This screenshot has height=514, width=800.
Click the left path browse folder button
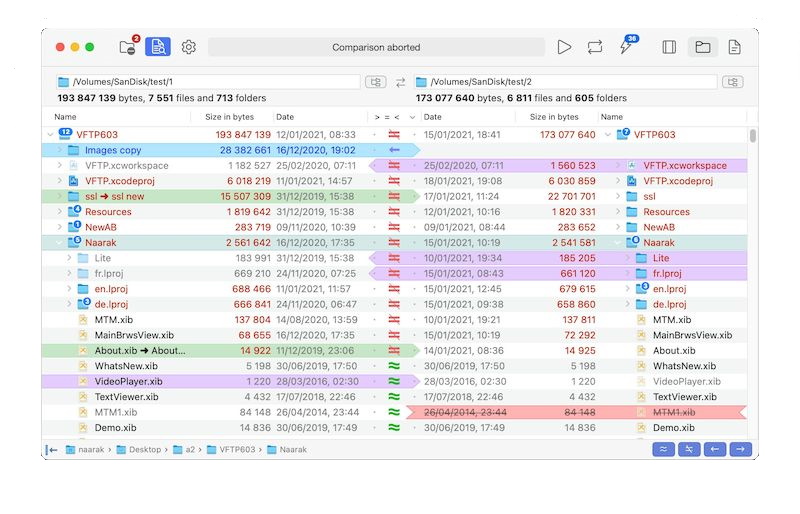376,82
